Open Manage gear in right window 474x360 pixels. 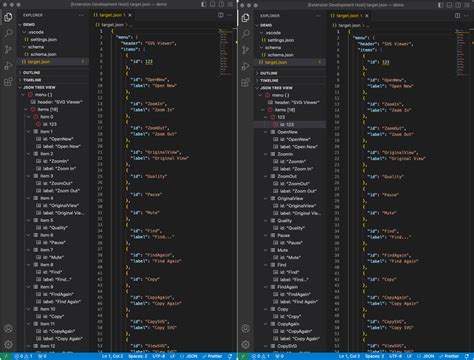(x=246, y=345)
